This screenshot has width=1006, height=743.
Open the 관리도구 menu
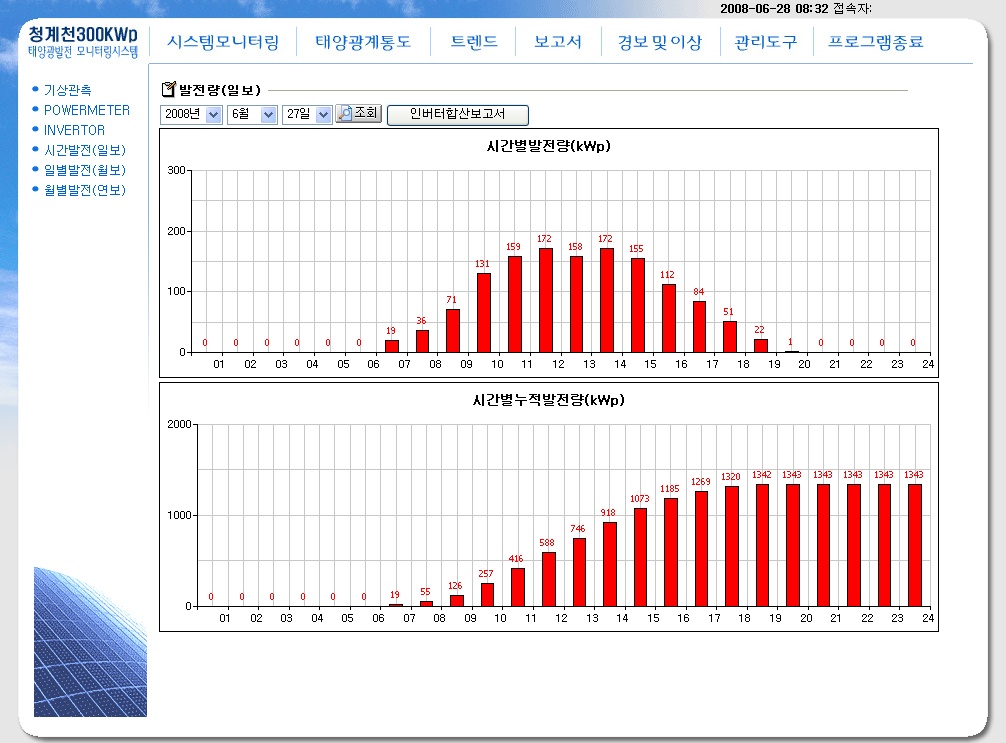[x=766, y=43]
